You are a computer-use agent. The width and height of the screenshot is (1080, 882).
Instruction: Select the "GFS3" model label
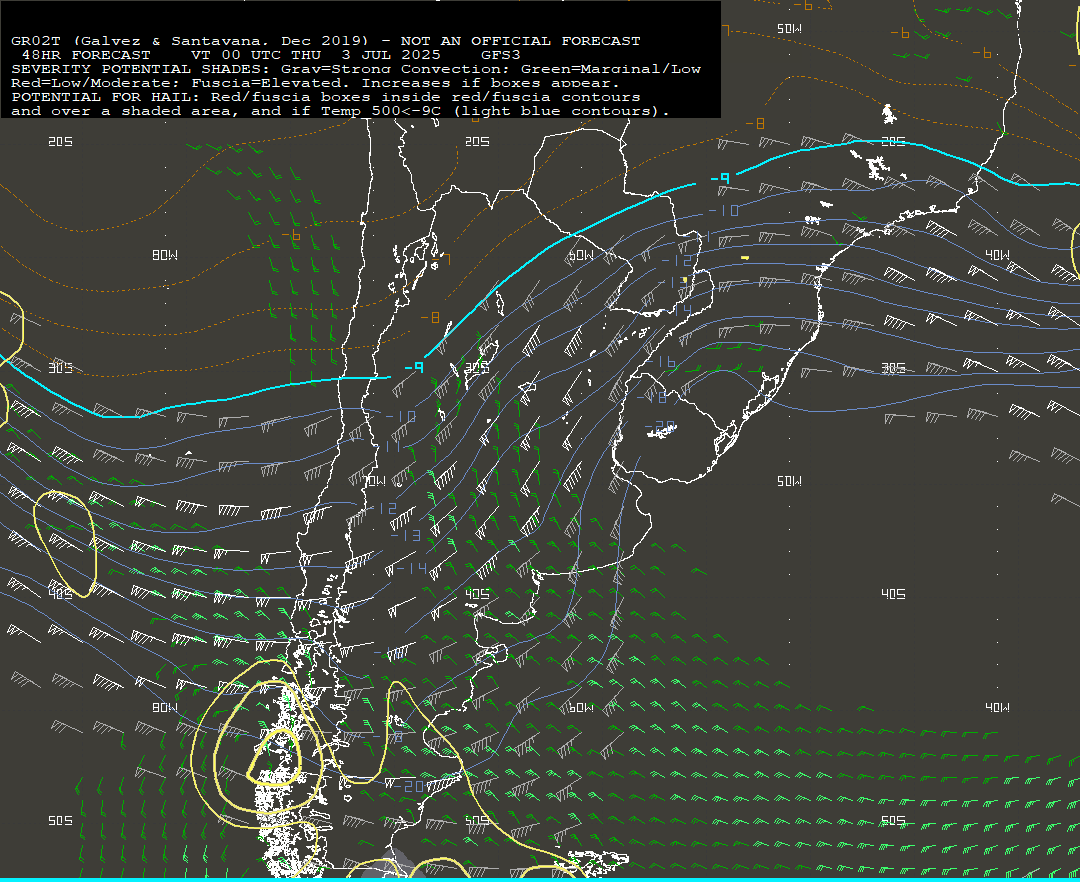[x=501, y=55]
